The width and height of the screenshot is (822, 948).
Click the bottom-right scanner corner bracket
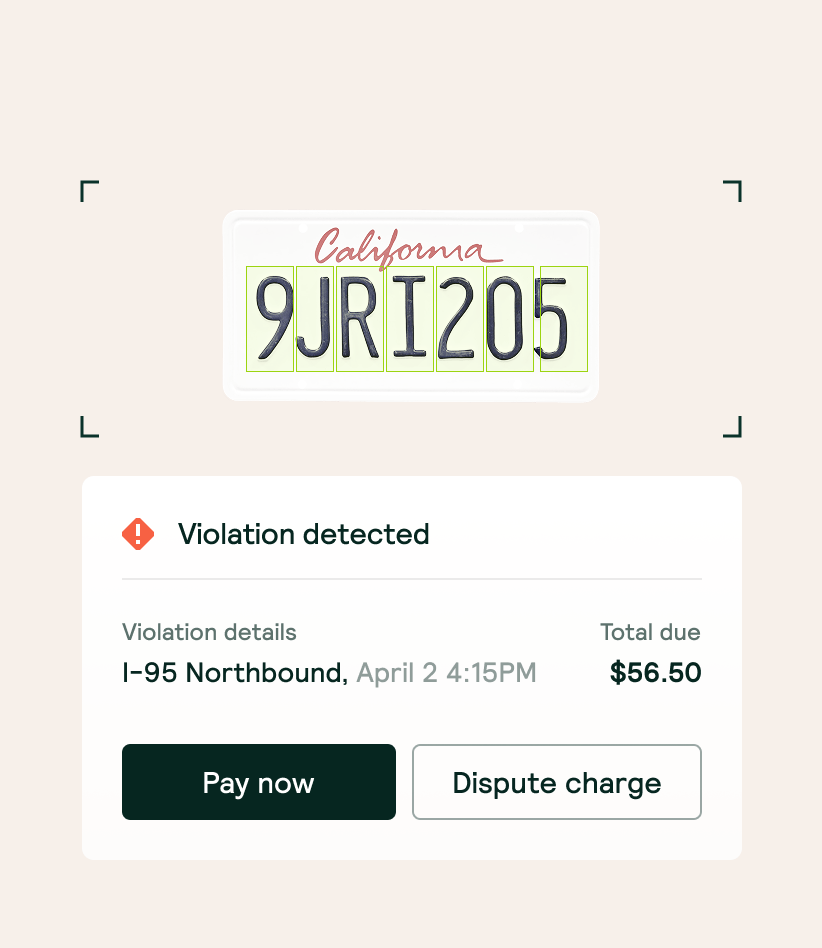pyautogui.click(x=731, y=427)
